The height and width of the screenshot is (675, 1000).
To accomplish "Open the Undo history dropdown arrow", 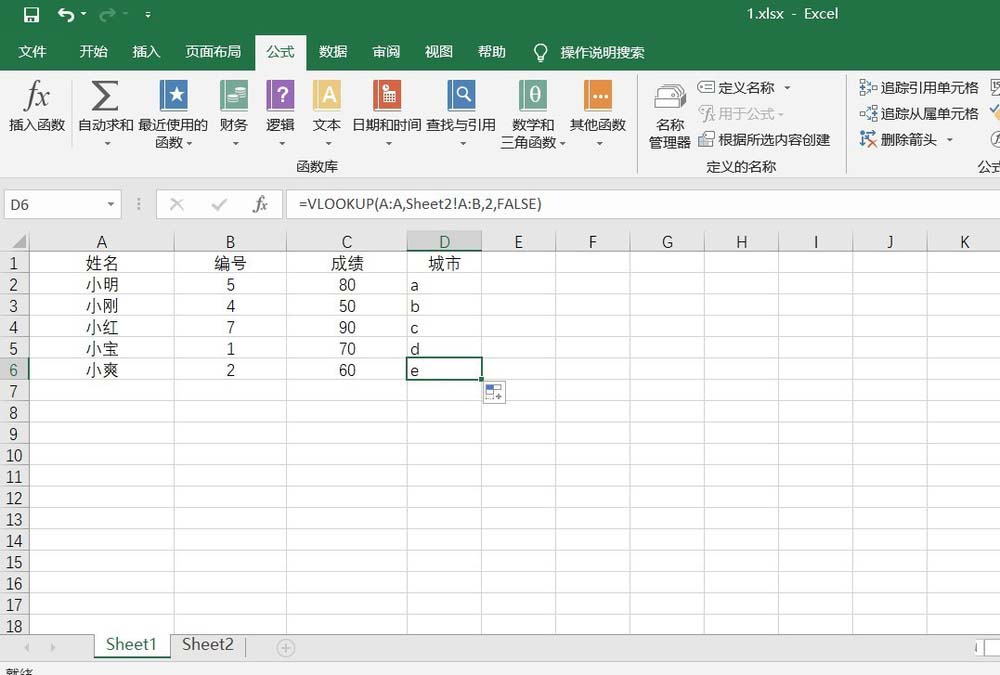I will (84, 14).
